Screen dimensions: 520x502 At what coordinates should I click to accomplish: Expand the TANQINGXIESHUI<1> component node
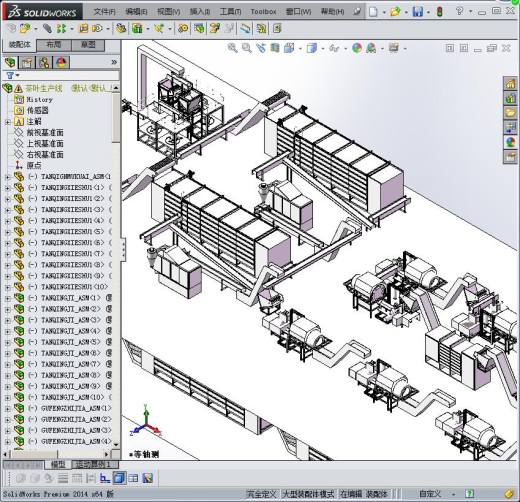(7, 188)
